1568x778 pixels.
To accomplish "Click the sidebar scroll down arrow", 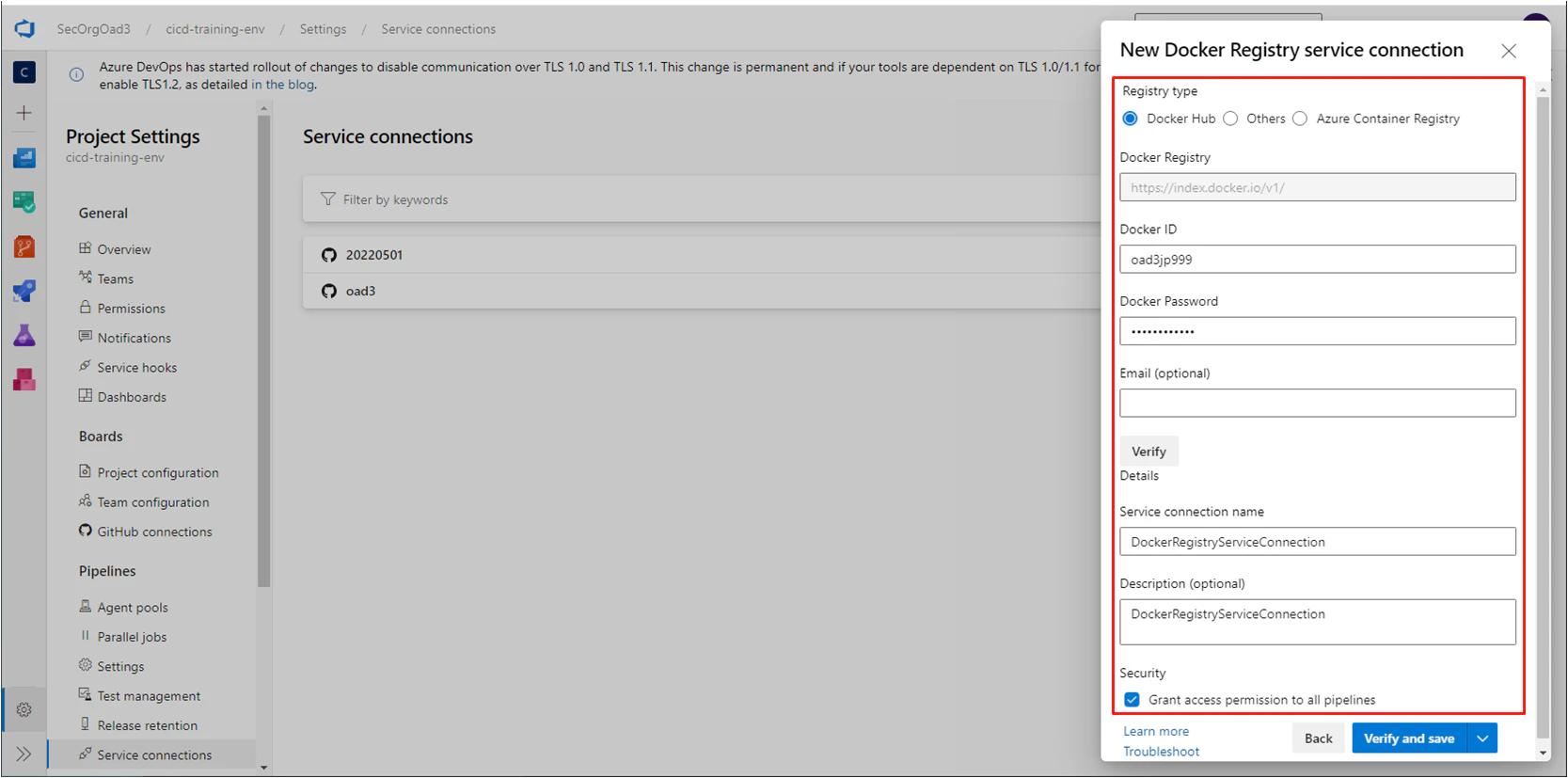I will tap(263, 768).
